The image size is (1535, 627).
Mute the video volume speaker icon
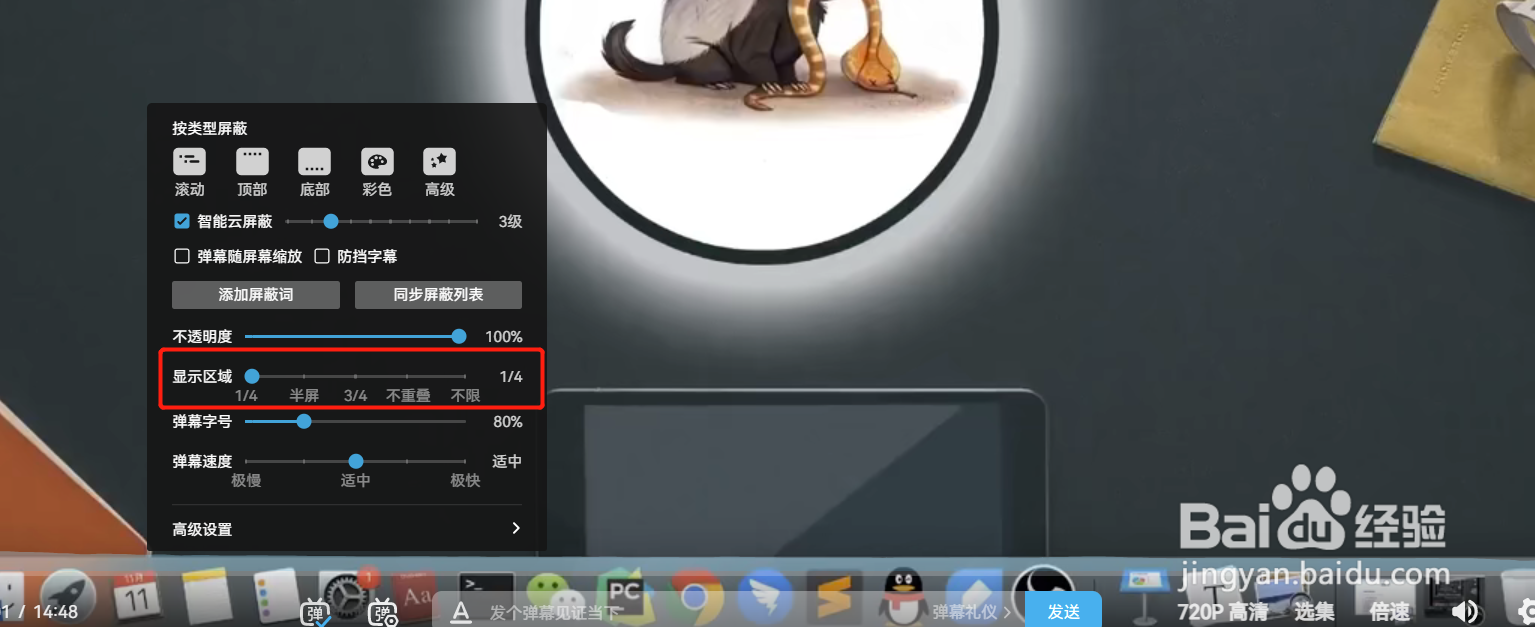[1465, 611]
